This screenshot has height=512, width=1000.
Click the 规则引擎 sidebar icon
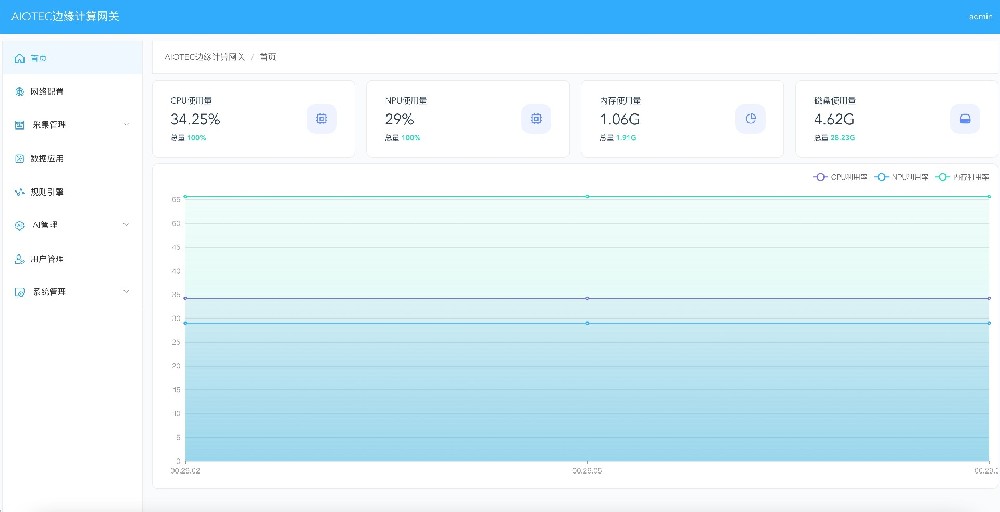(x=20, y=192)
